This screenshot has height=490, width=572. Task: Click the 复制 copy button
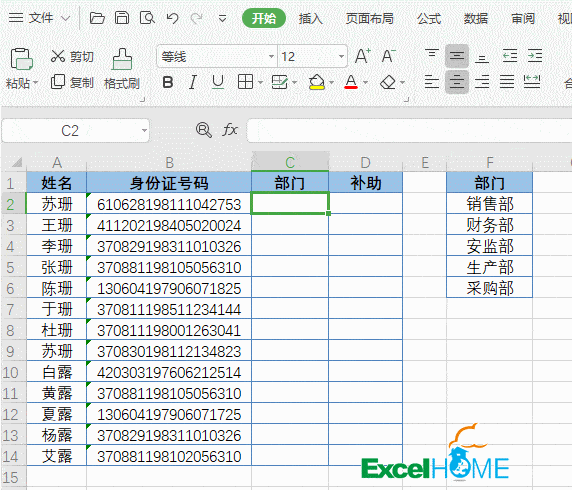tap(72, 82)
